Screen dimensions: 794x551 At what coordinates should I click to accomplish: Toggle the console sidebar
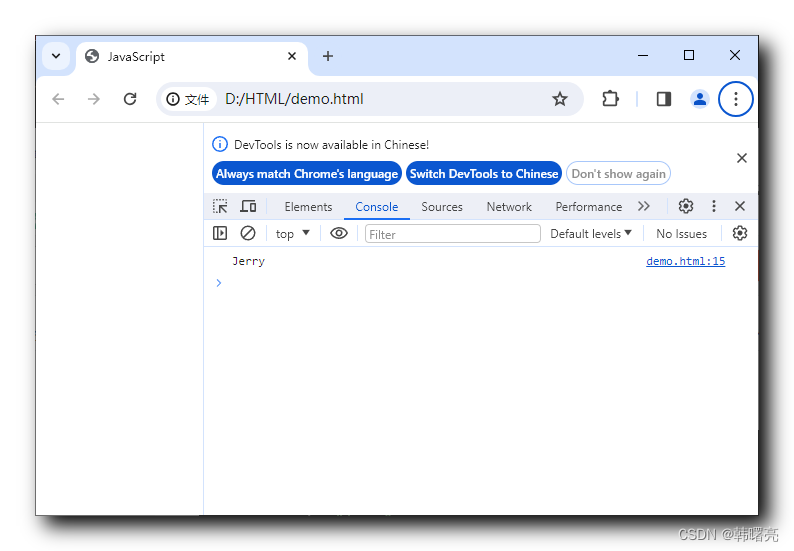[x=220, y=233]
